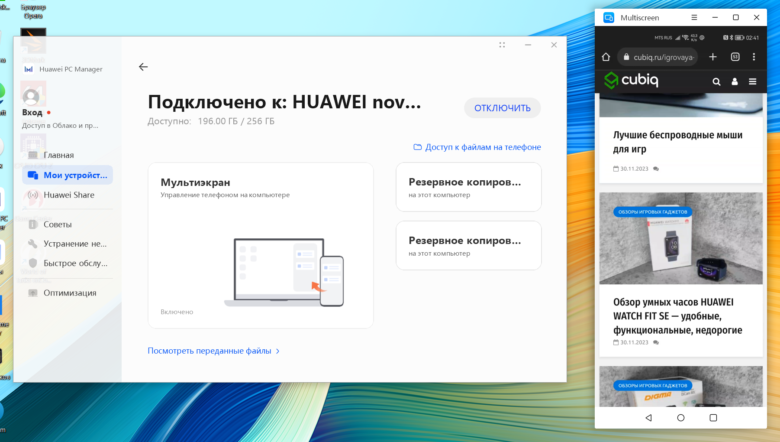
Task: Open Обзор умных часов HUAWEI WATCH FIT SE
Action: pos(678,316)
